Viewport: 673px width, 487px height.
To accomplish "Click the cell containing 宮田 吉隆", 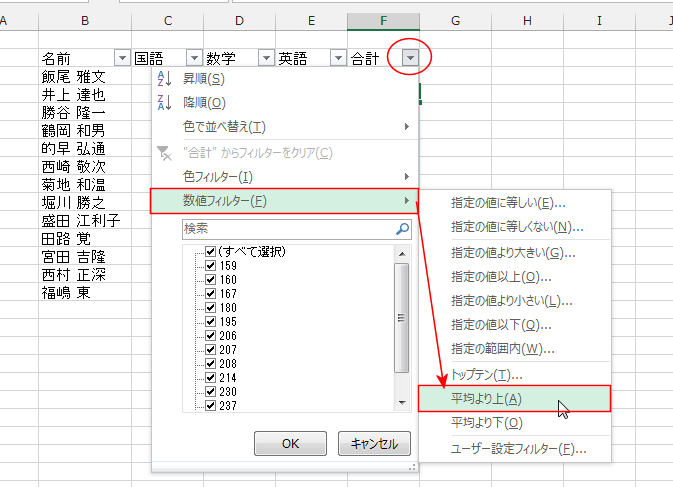I will (x=85, y=257).
